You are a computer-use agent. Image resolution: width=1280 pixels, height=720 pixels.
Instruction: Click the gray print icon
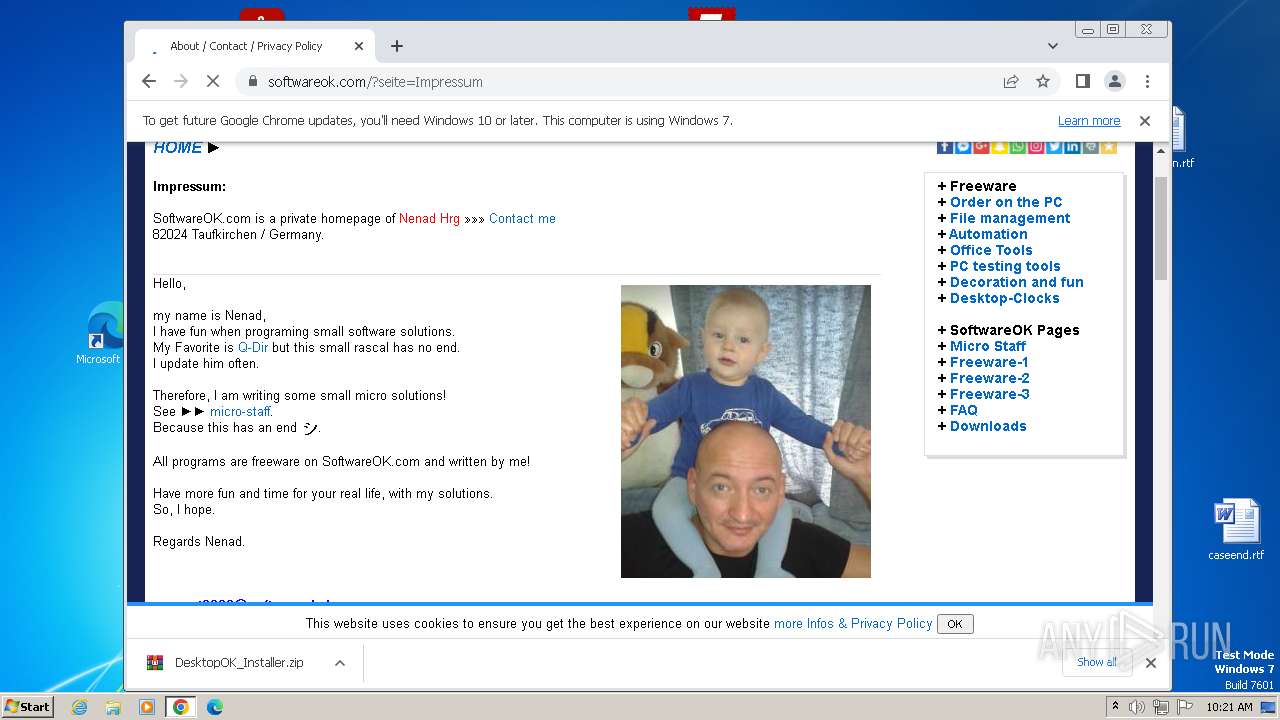[1091, 147]
